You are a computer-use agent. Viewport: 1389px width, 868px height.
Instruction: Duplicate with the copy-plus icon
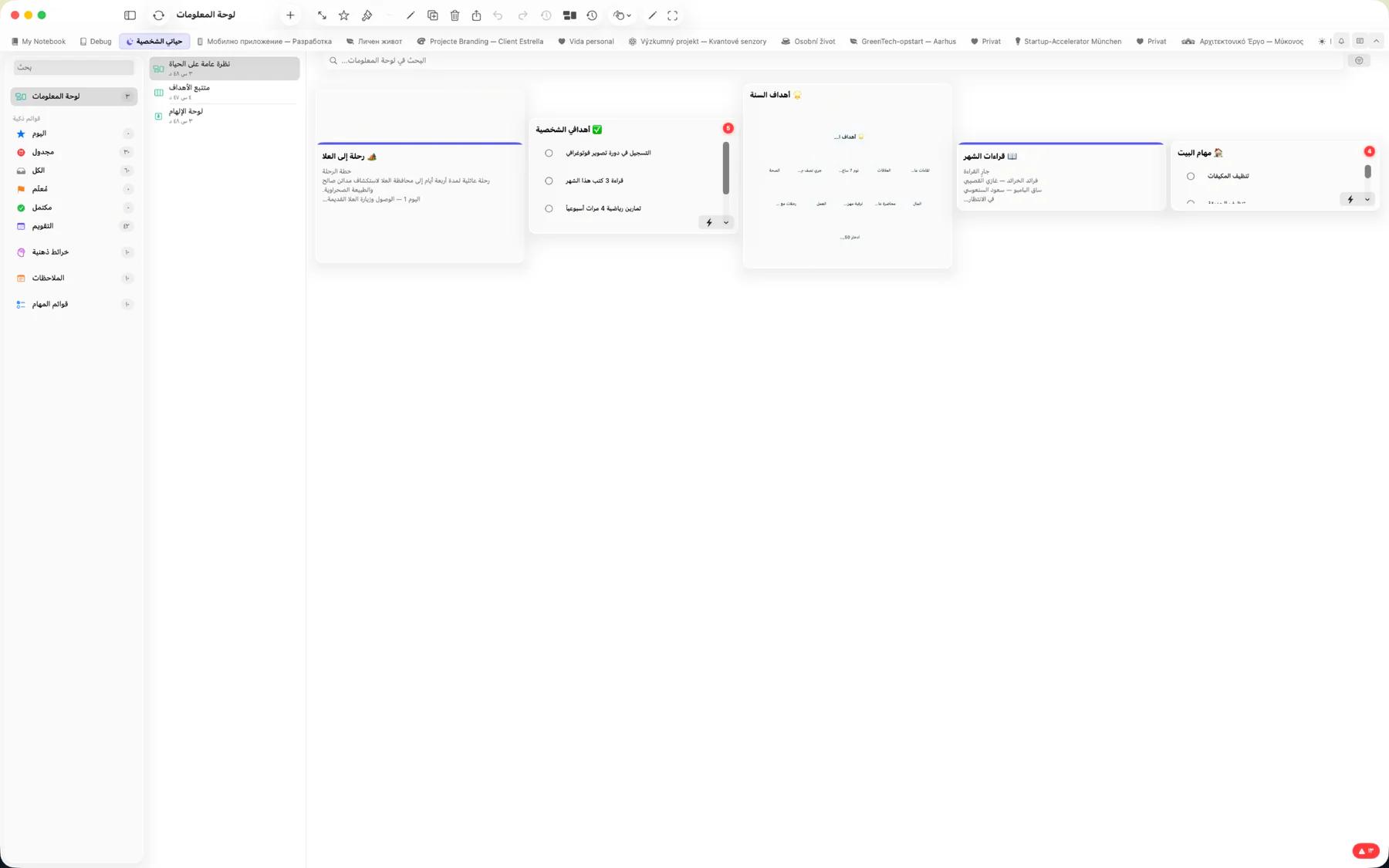click(433, 15)
